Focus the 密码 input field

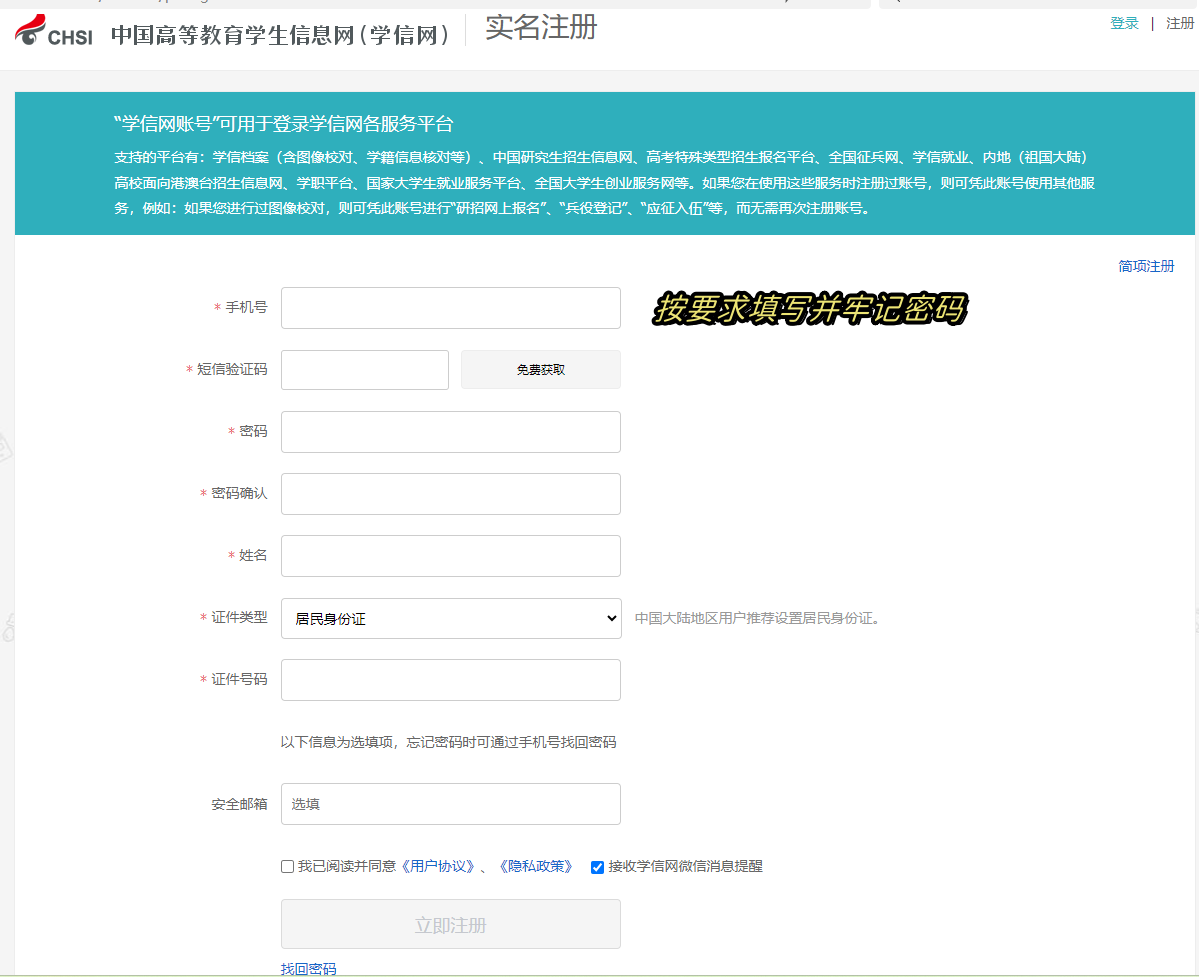(x=450, y=432)
